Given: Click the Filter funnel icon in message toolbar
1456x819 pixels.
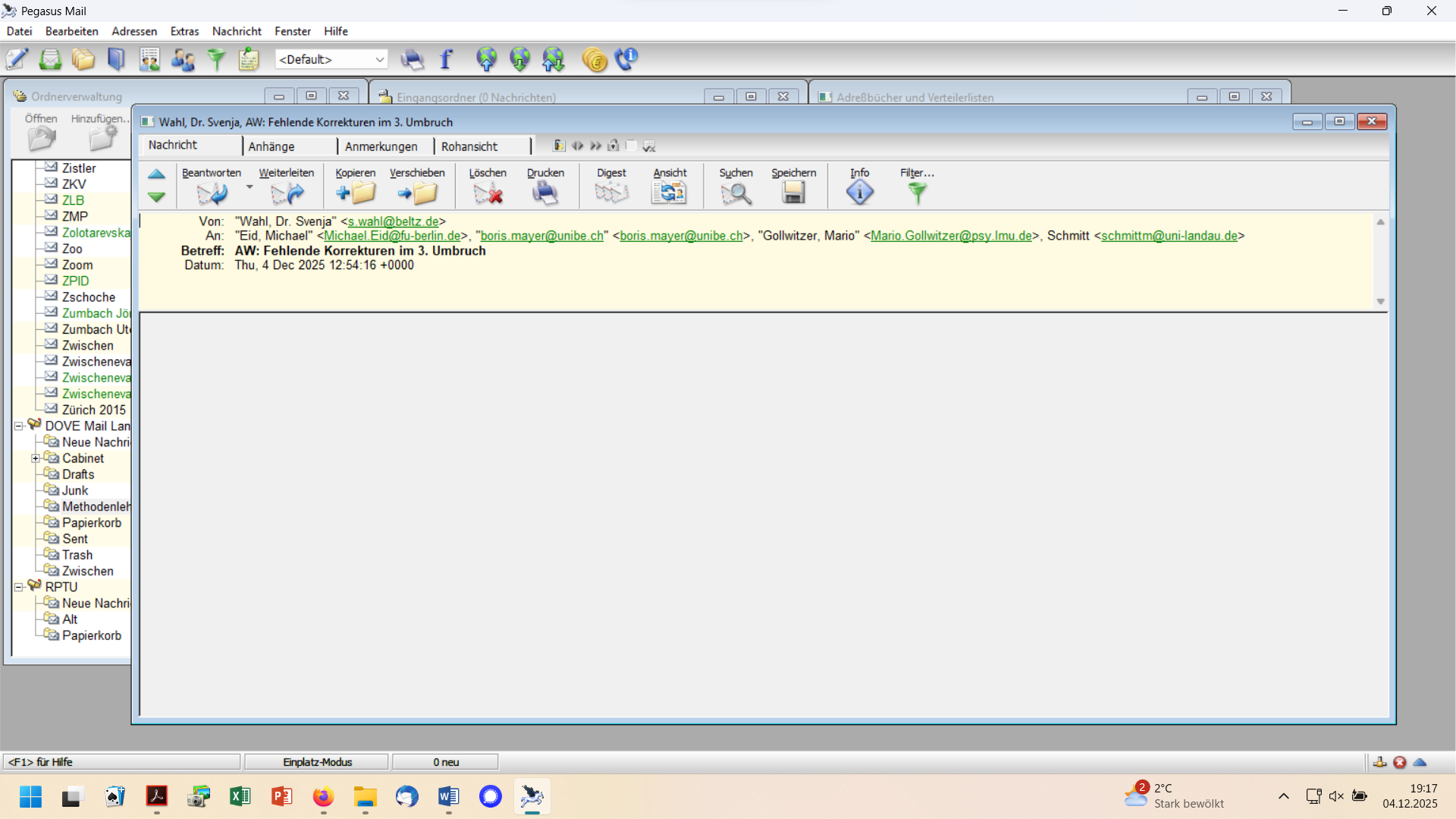Looking at the screenshot, I should coord(917,193).
